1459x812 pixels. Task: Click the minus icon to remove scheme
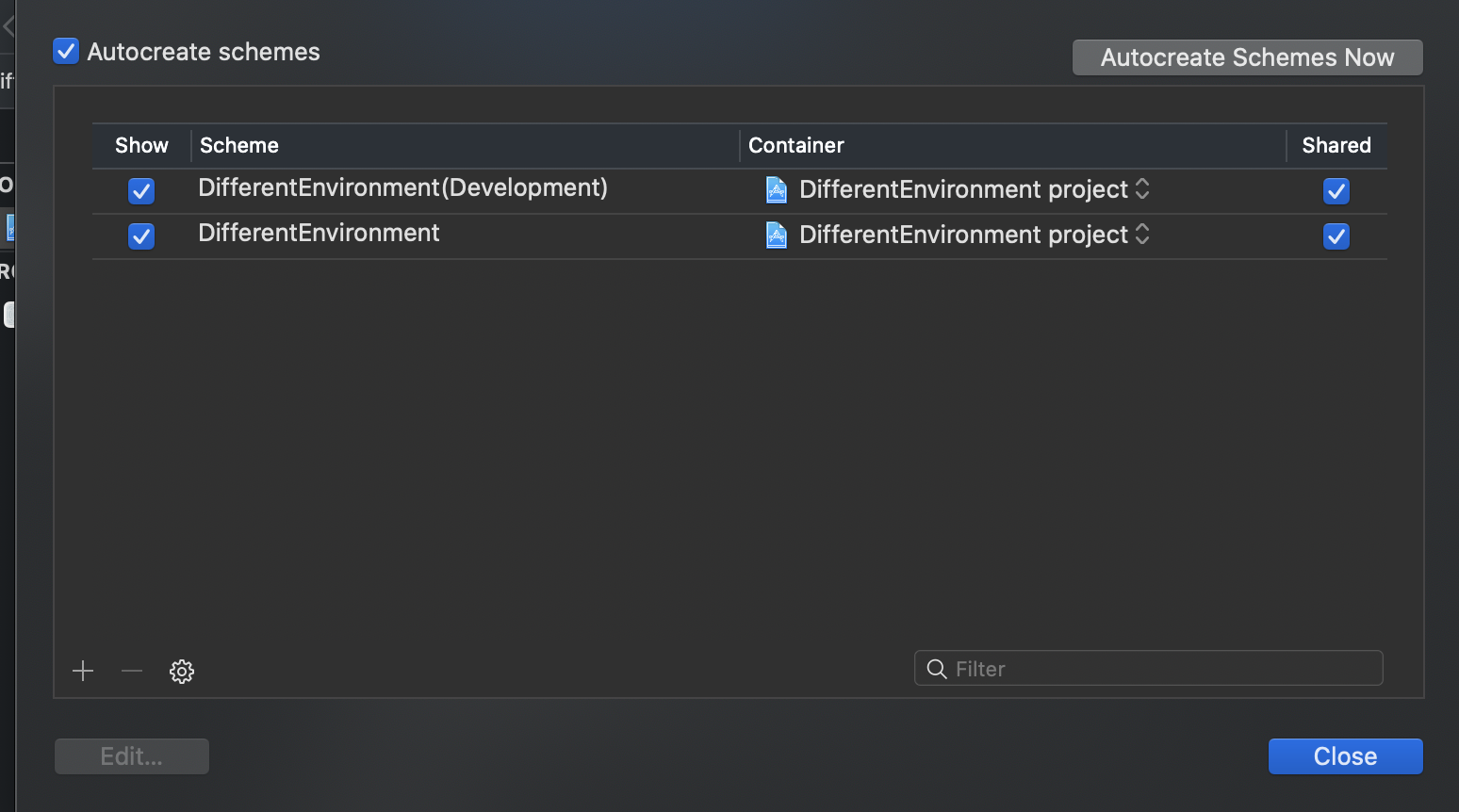point(132,671)
